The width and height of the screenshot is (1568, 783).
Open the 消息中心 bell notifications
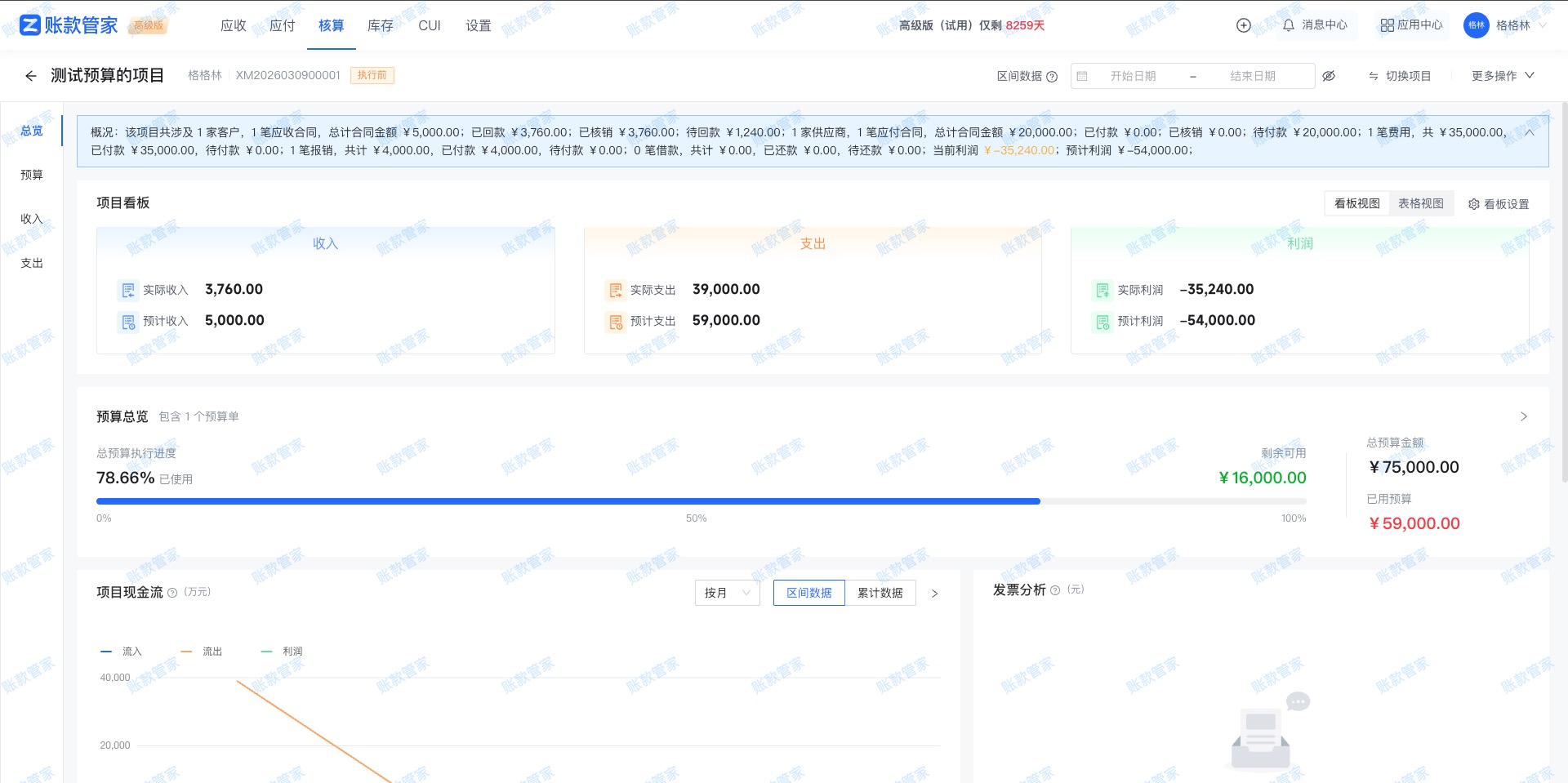coord(1314,25)
